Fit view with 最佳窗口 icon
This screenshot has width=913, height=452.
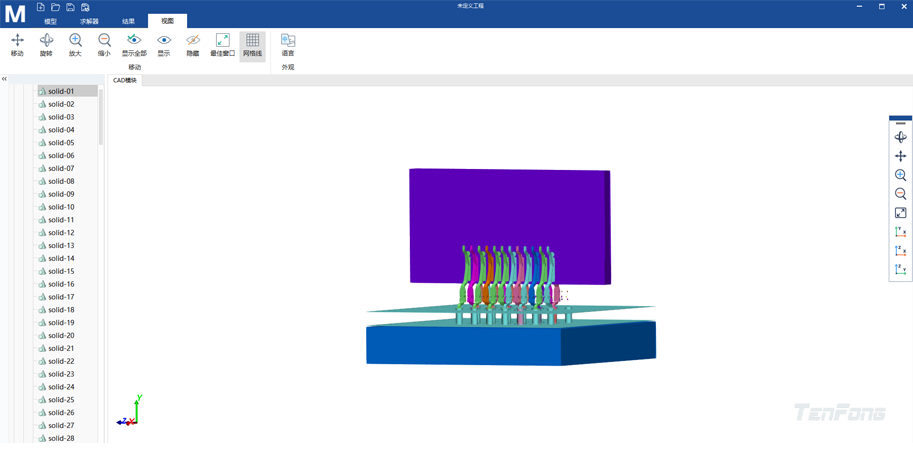[222, 44]
